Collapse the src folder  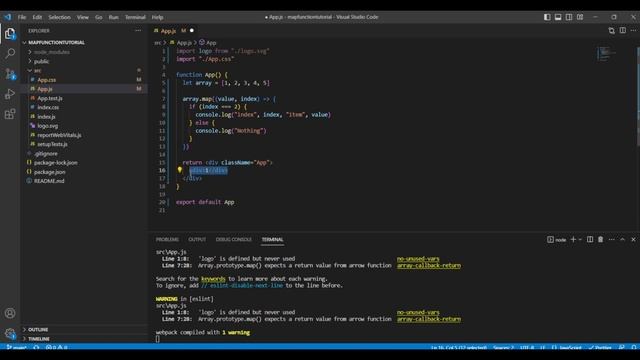[37, 71]
